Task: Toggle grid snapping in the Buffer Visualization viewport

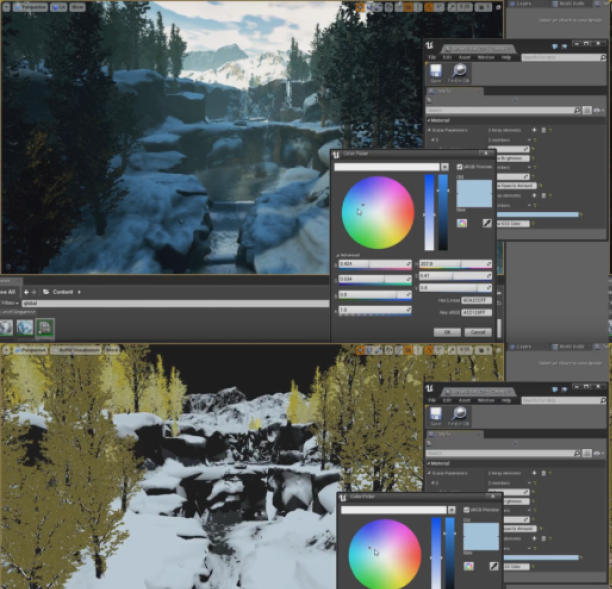Action: [x=408, y=350]
